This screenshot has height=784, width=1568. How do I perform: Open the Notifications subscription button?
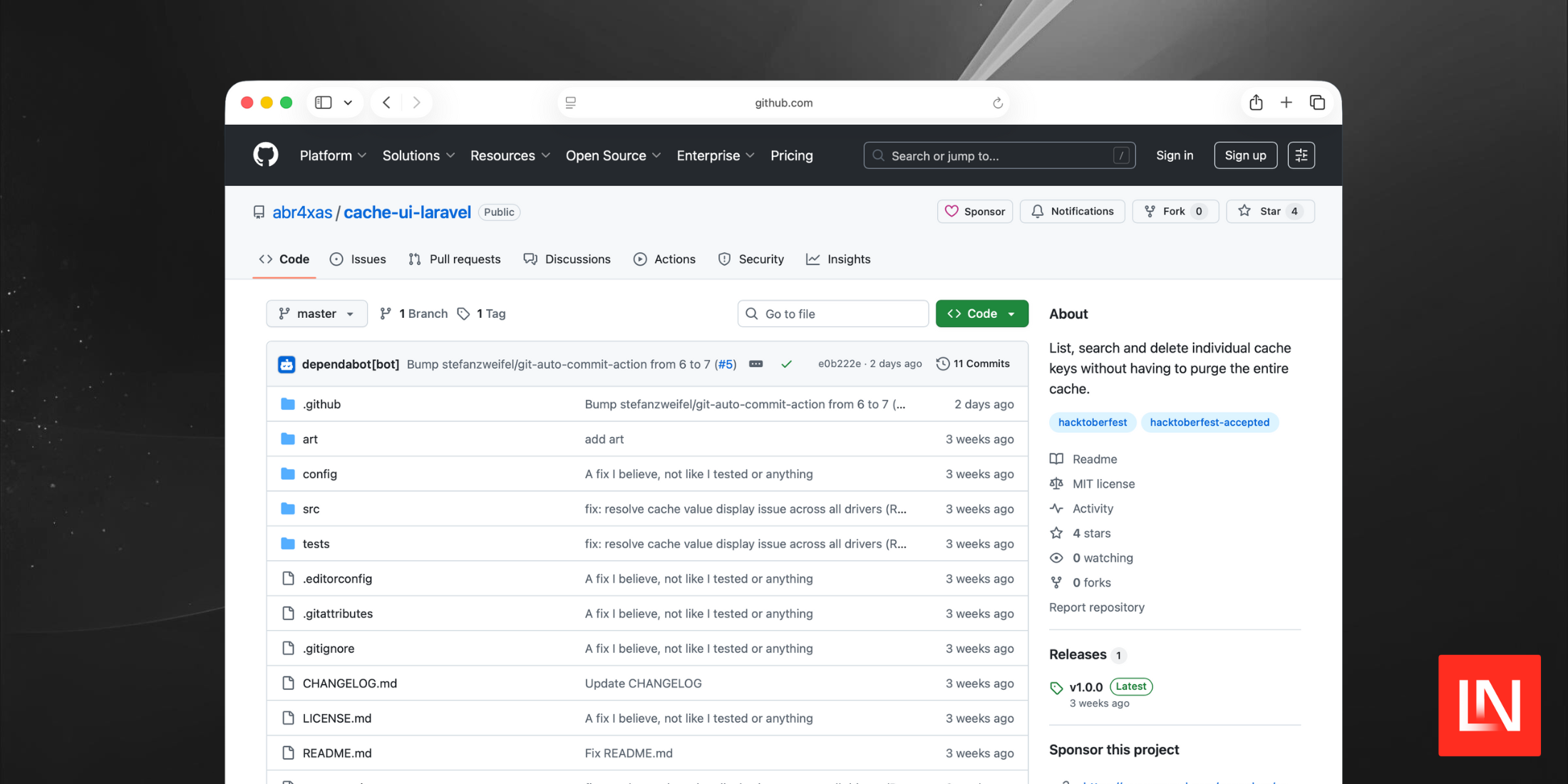coord(1072,212)
